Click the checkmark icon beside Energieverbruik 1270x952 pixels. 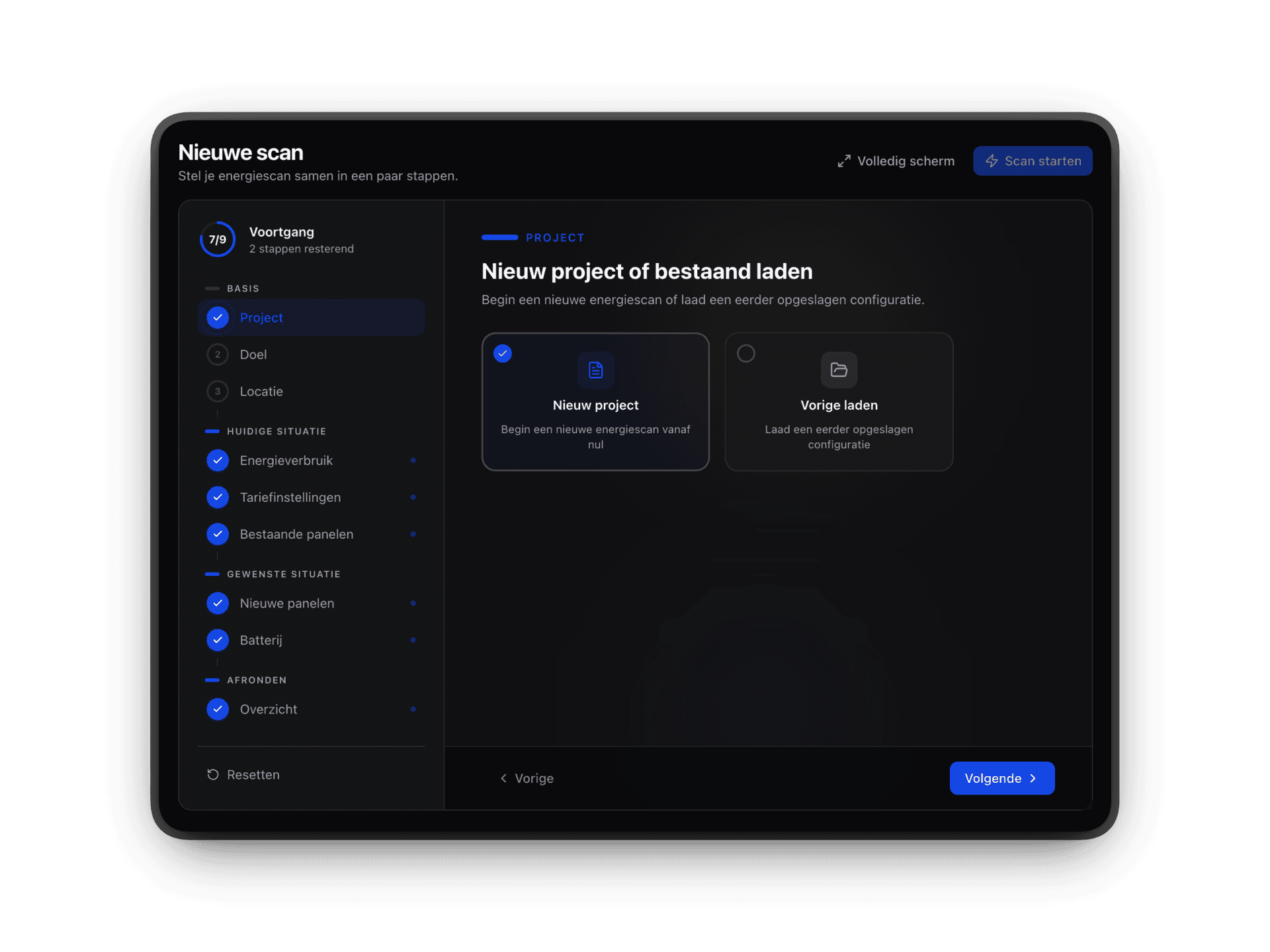[218, 460]
